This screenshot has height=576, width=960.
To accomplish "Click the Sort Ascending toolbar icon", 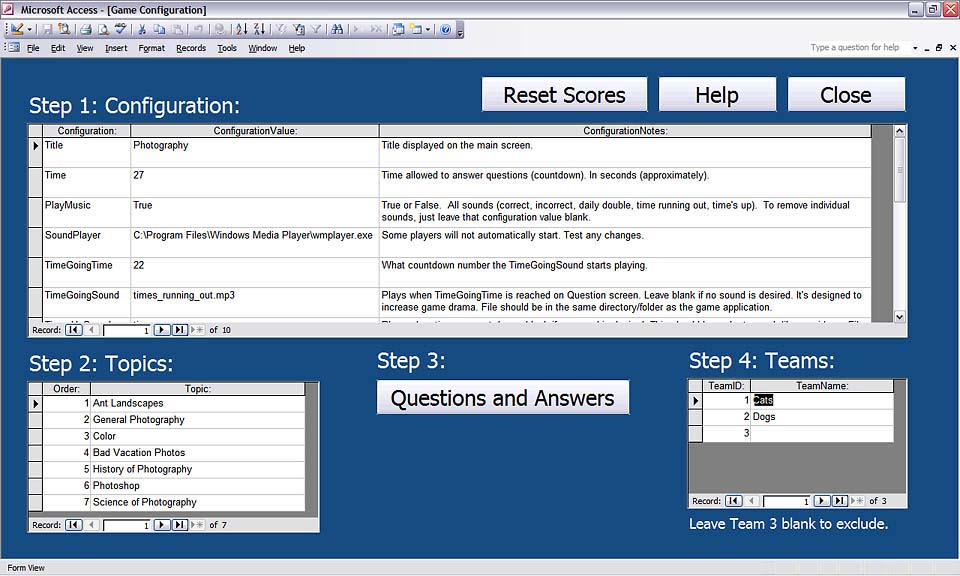I will [241, 30].
